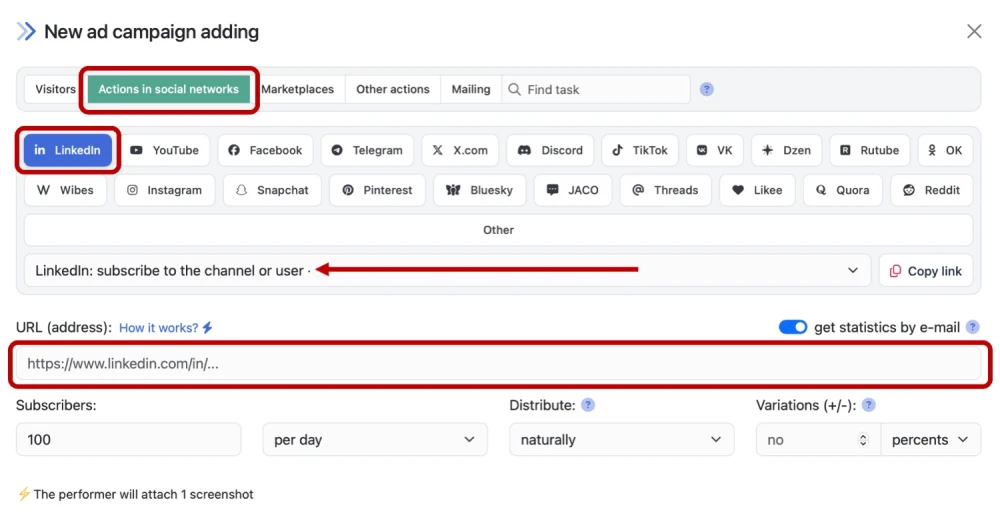Click the LinkedIn URL address field
The image size is (1000, 515).
click(500, 364)
